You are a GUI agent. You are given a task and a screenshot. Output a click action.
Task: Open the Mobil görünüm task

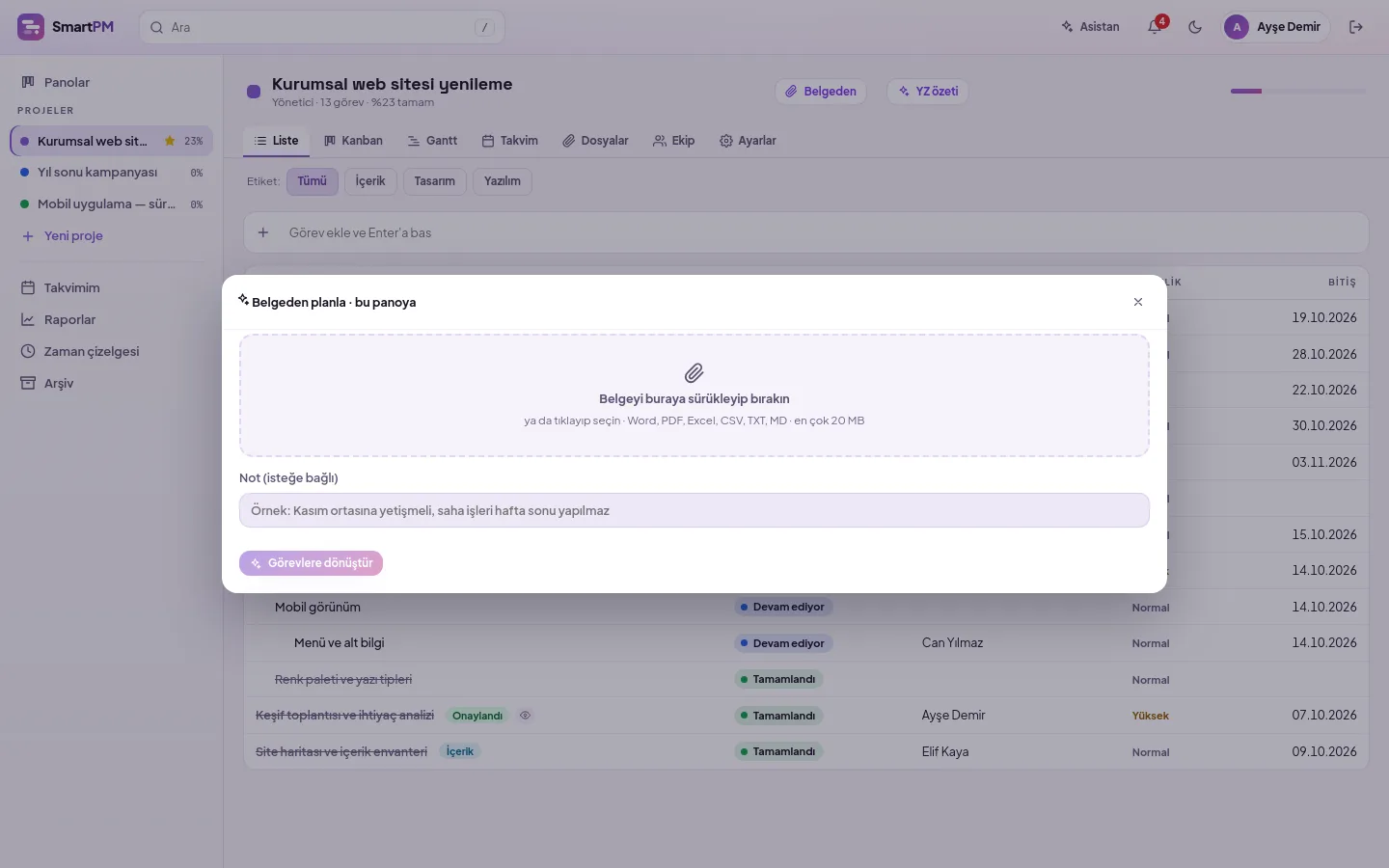click(317, 608)
